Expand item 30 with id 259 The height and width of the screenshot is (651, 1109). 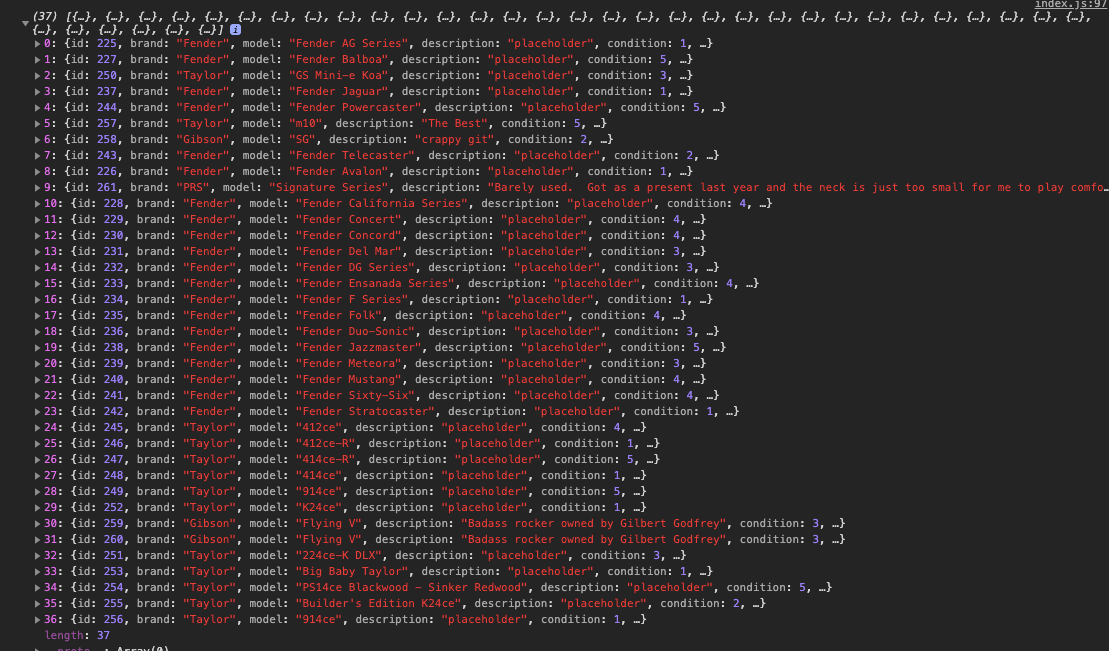(37, 524)
